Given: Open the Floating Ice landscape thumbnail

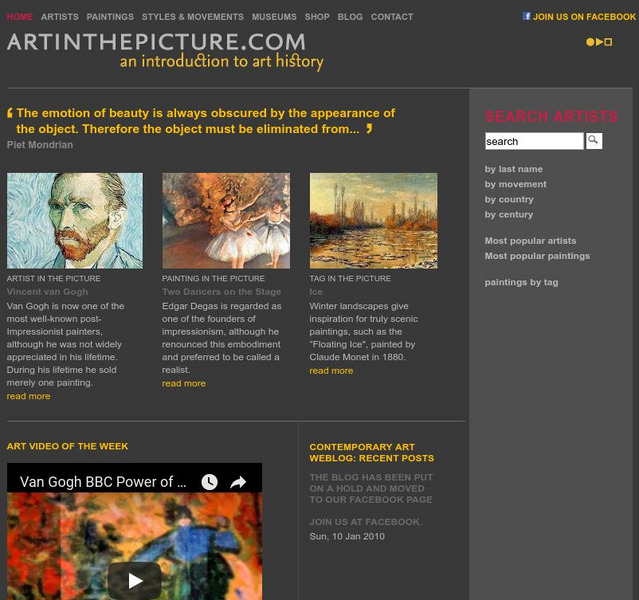Looking at the screenshot, I should (373, 221).
